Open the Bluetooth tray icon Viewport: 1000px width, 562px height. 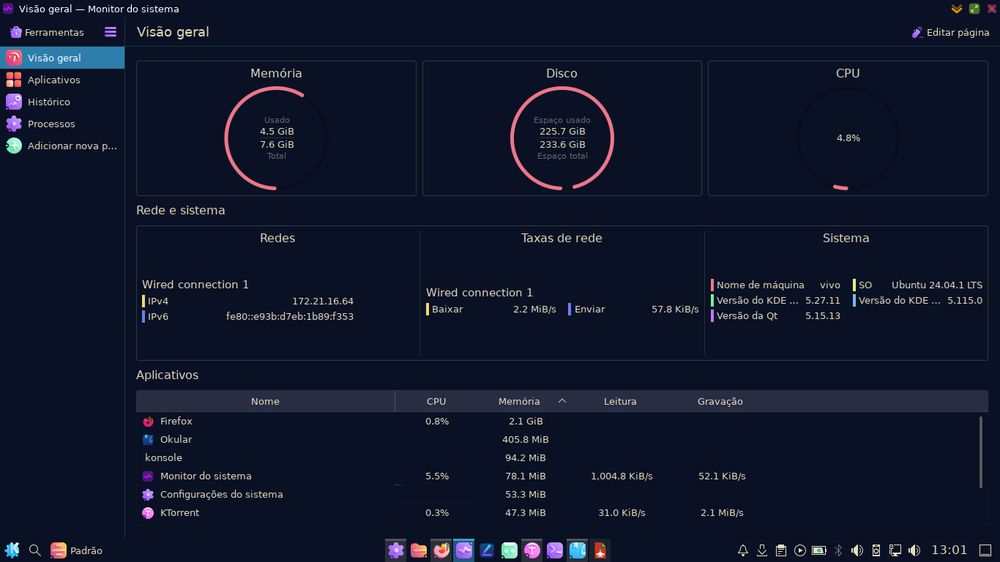coord(838,550)
